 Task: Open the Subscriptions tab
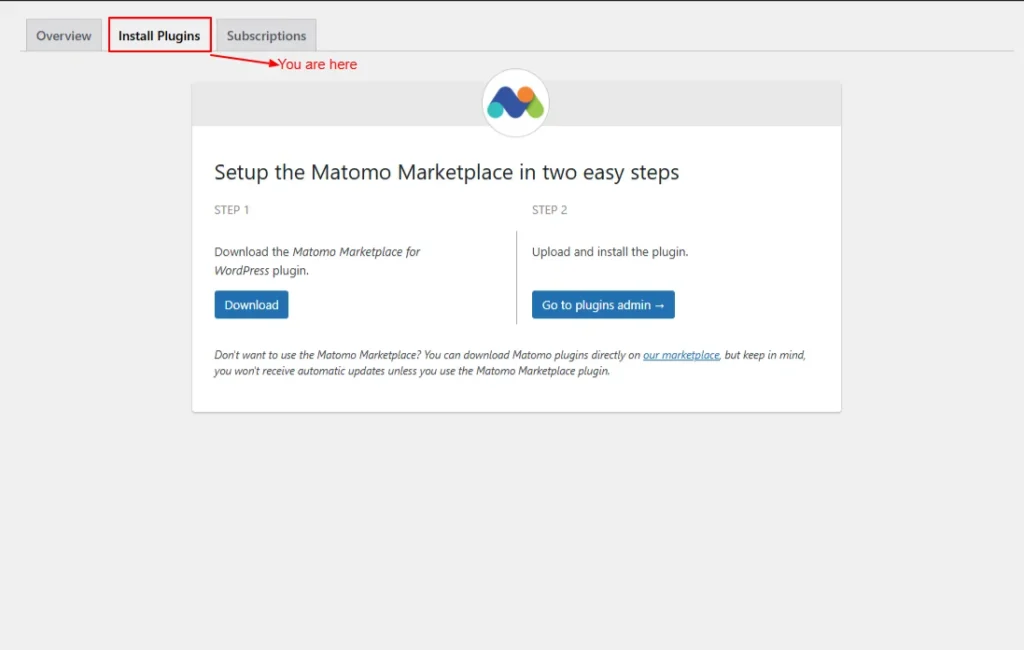point(266,36)
